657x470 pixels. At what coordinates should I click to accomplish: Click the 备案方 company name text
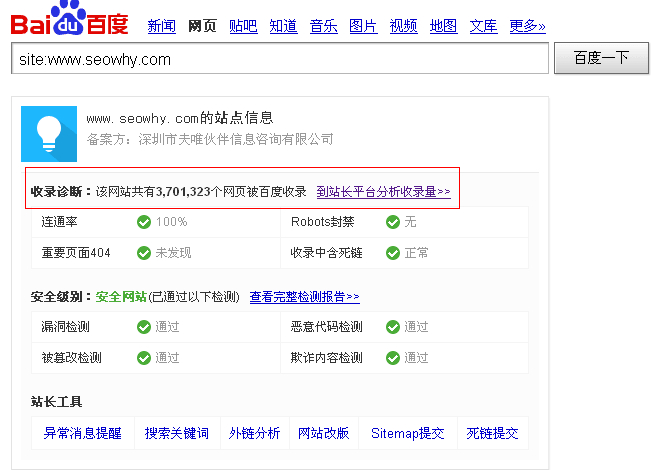[236, 139]
